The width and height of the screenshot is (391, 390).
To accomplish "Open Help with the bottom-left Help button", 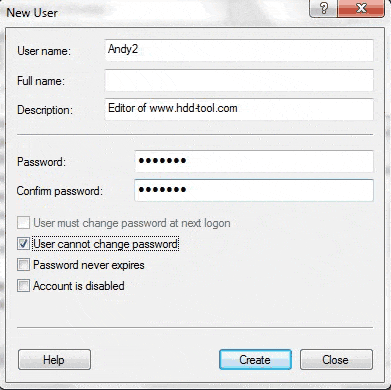I will pyautogui.click(x=54, y=360).
